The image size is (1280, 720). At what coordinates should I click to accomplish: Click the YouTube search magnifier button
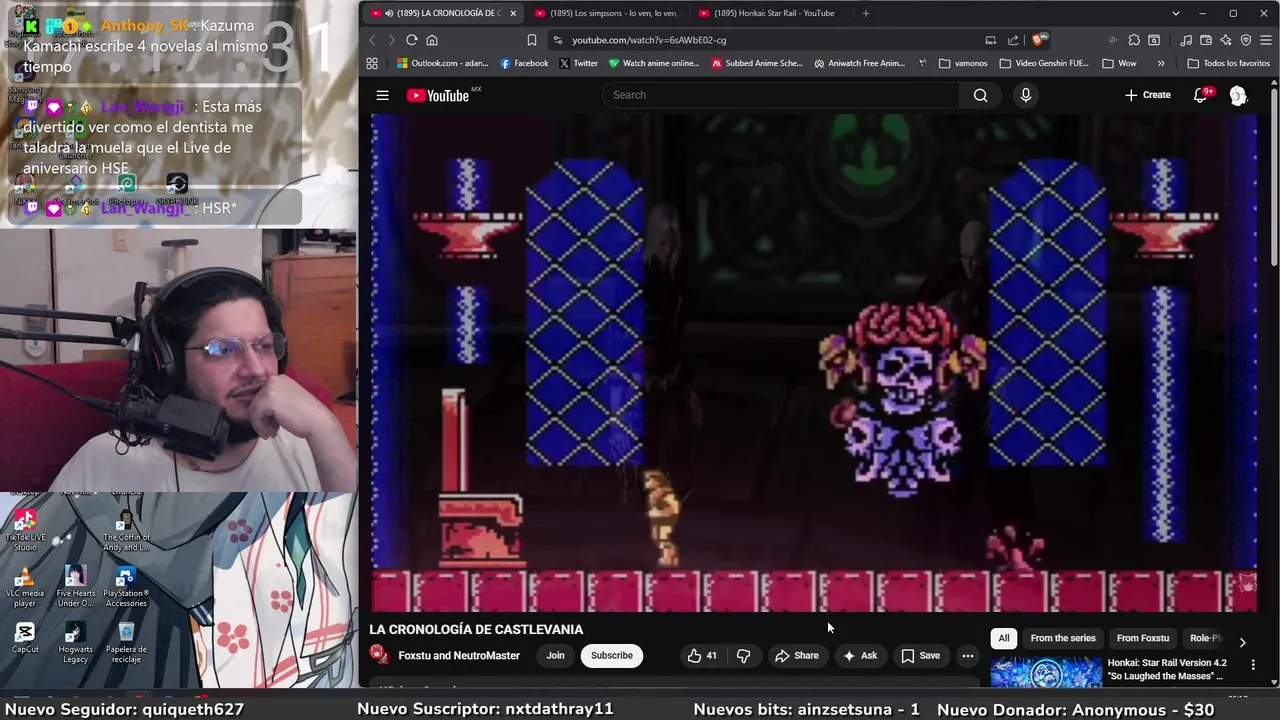click(980, 95)
